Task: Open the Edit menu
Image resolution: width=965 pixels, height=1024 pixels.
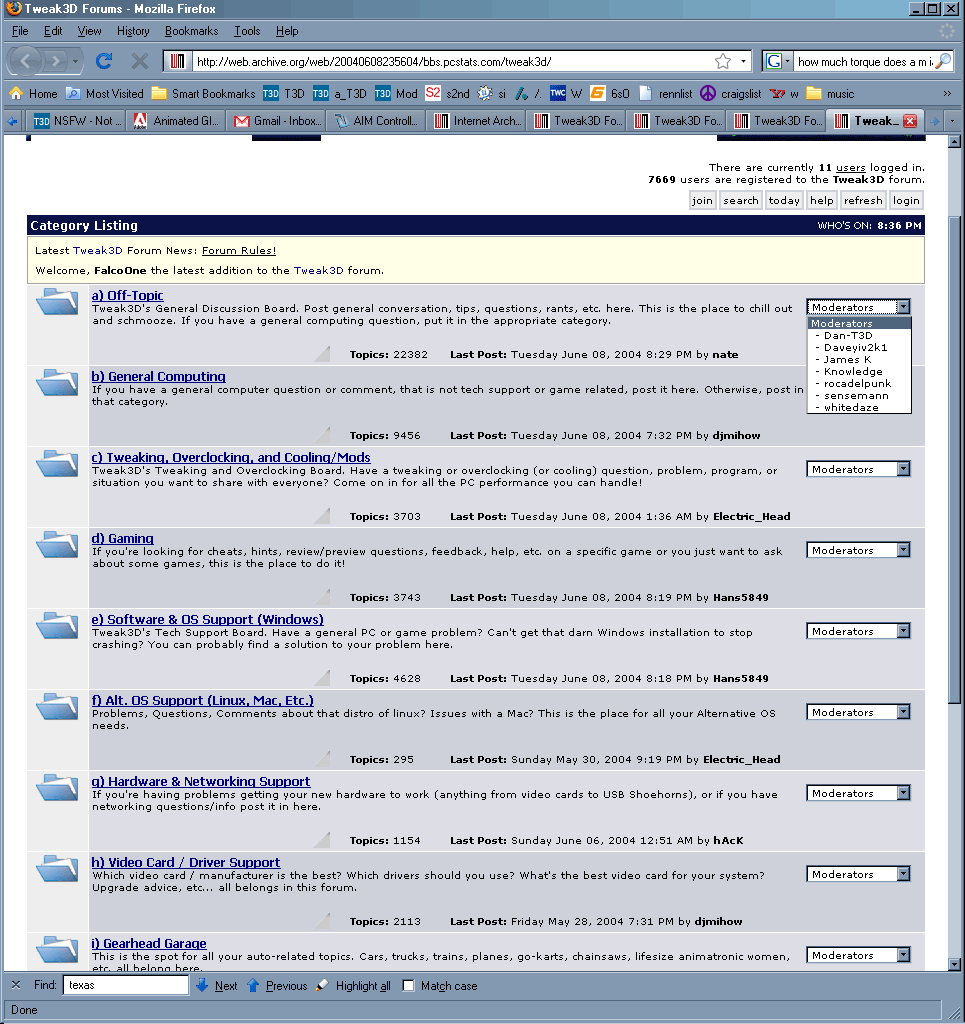Action: (53, 31)
